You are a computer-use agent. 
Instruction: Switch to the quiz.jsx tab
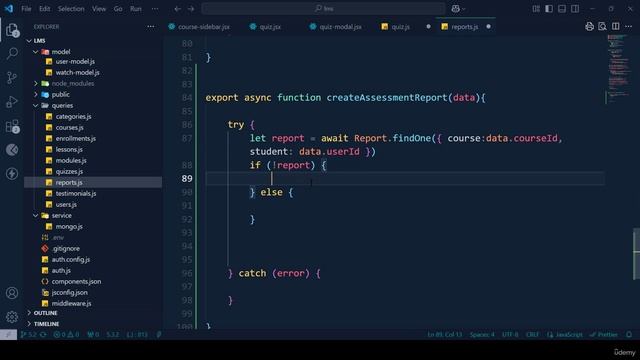[x=265, y=27]
